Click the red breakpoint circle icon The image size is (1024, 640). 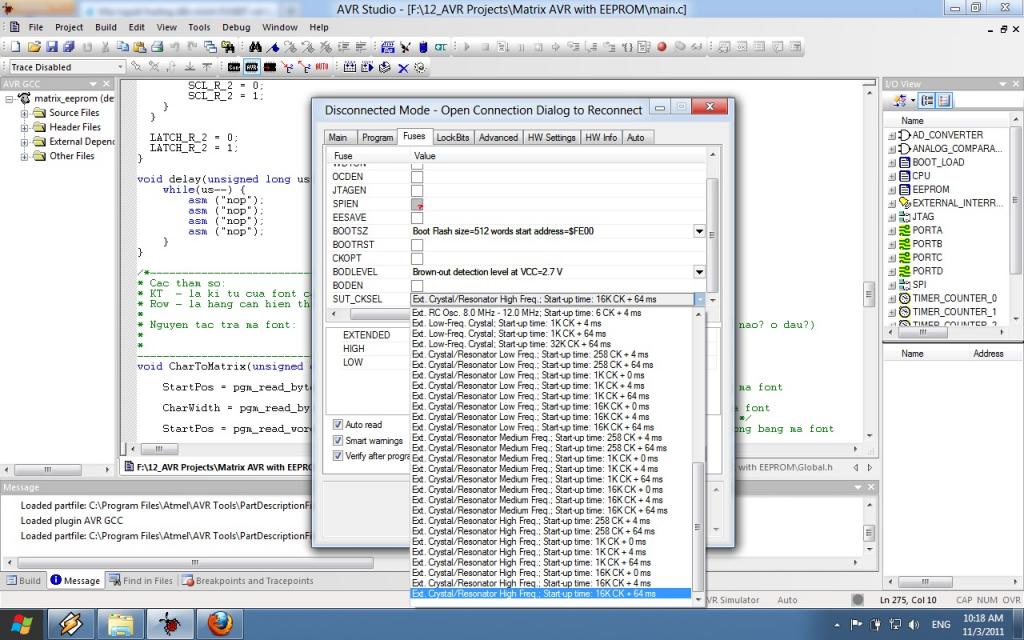[x=661, y=47]
